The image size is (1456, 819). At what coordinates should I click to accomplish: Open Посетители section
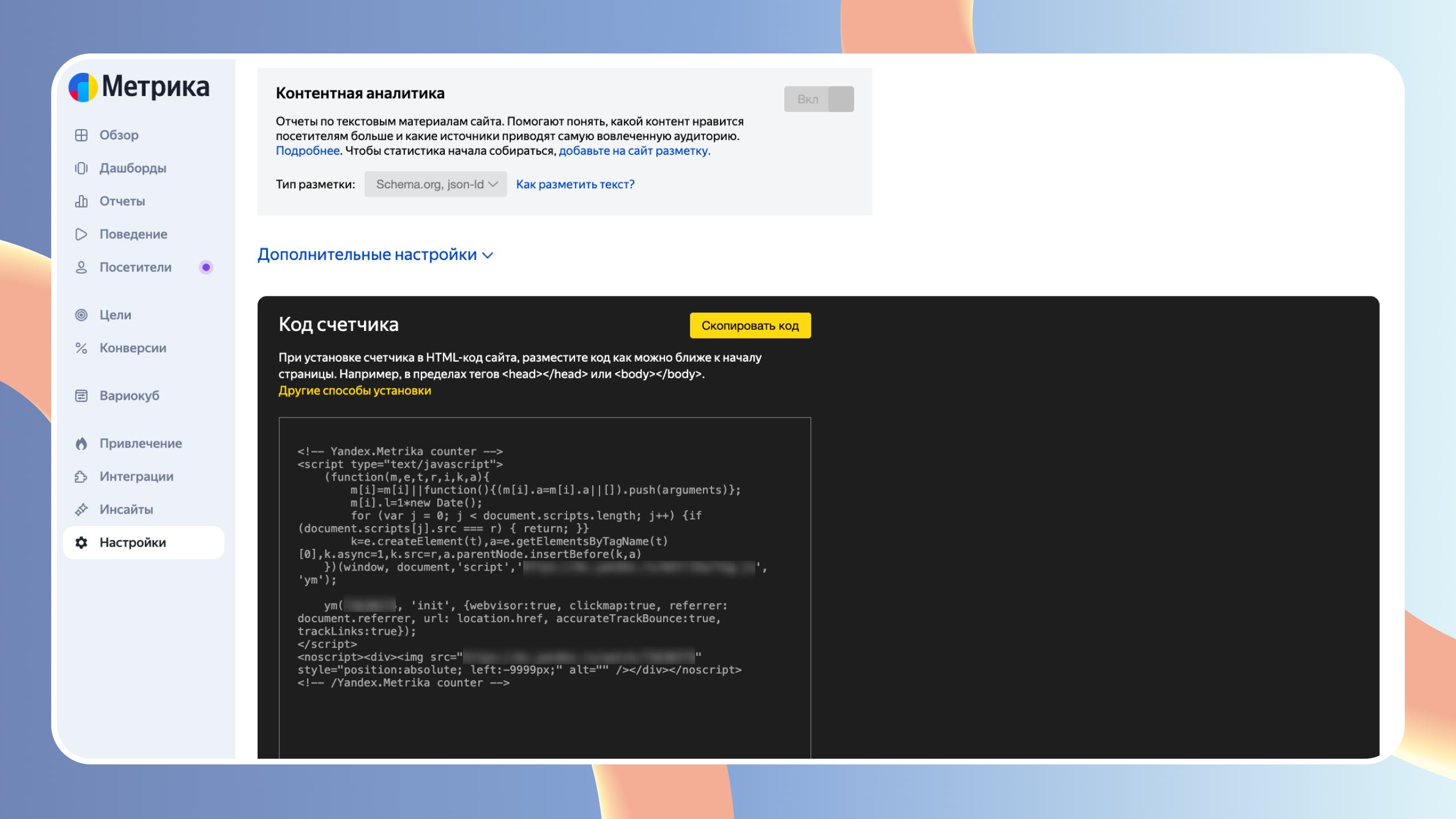(x=143, y=267)
